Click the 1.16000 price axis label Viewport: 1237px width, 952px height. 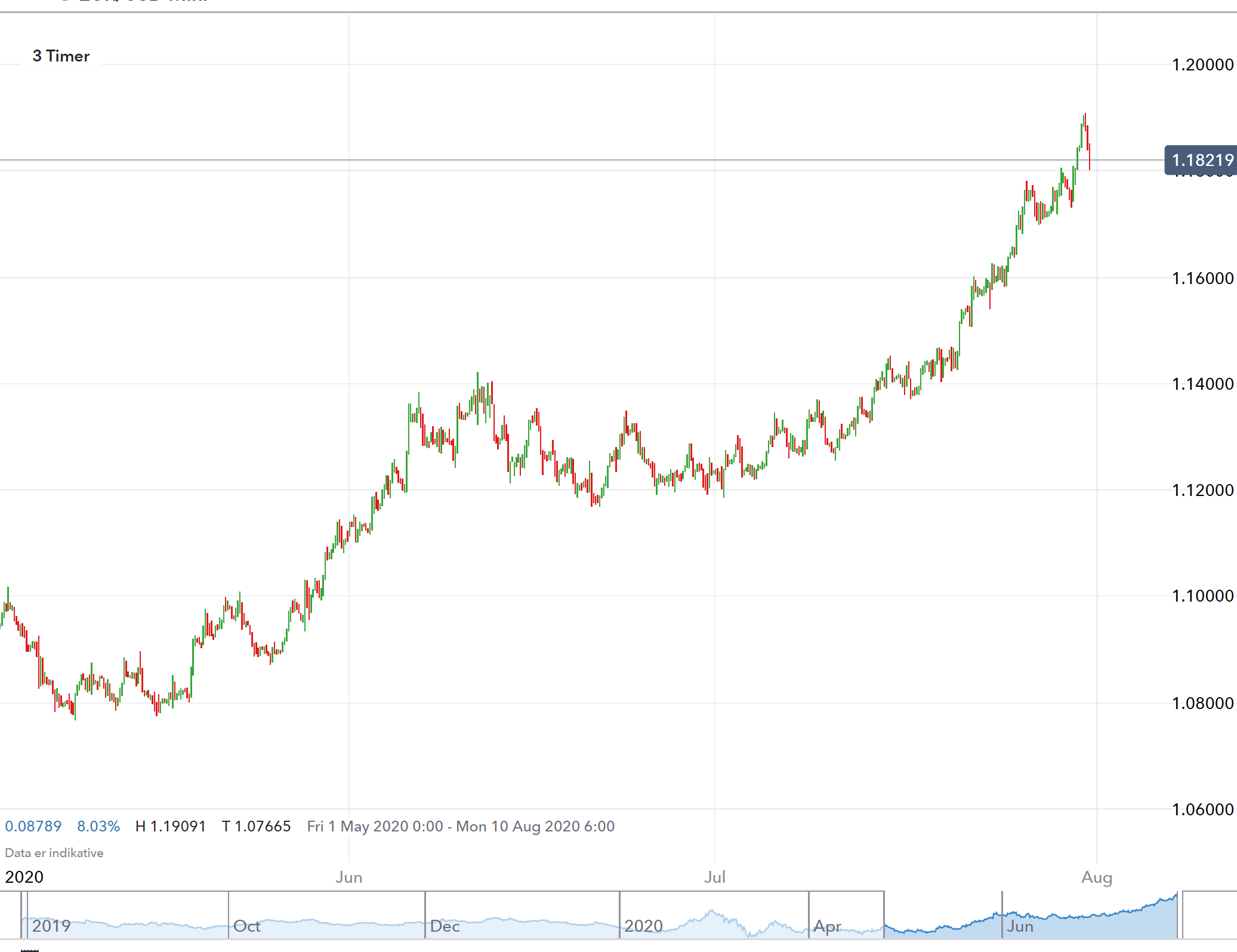1202,278
